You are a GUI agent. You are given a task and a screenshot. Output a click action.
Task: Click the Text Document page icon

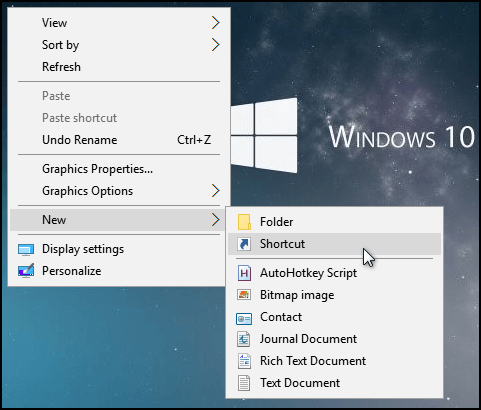point(244,383)
